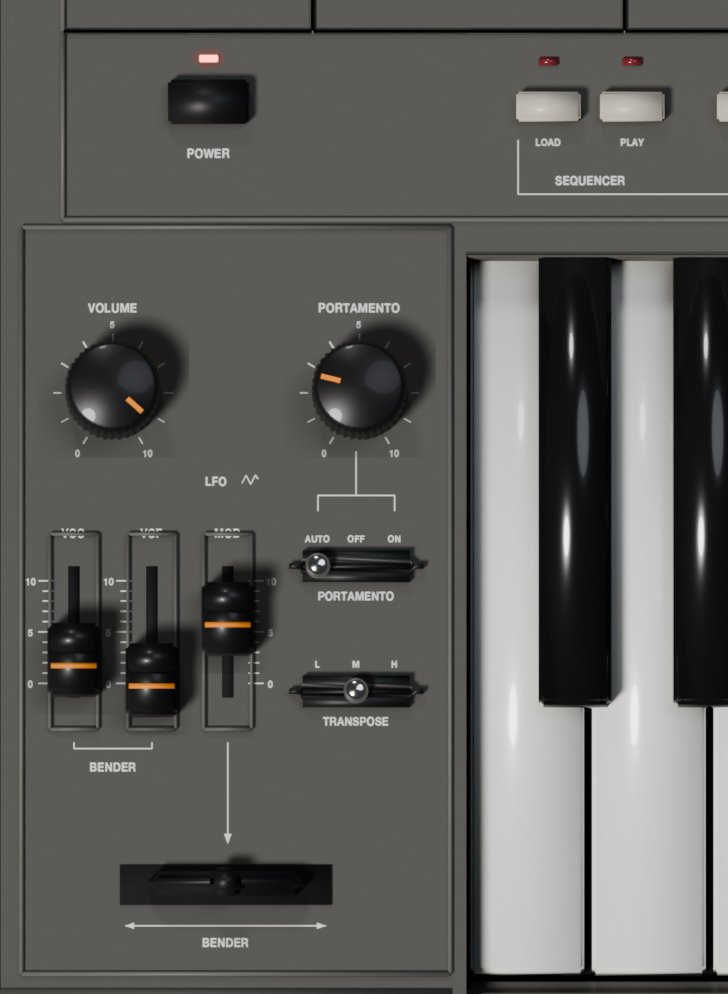The width and height of the screenshot is (728, 994).
Task: Click the red LED above Load
Action: 549,61
